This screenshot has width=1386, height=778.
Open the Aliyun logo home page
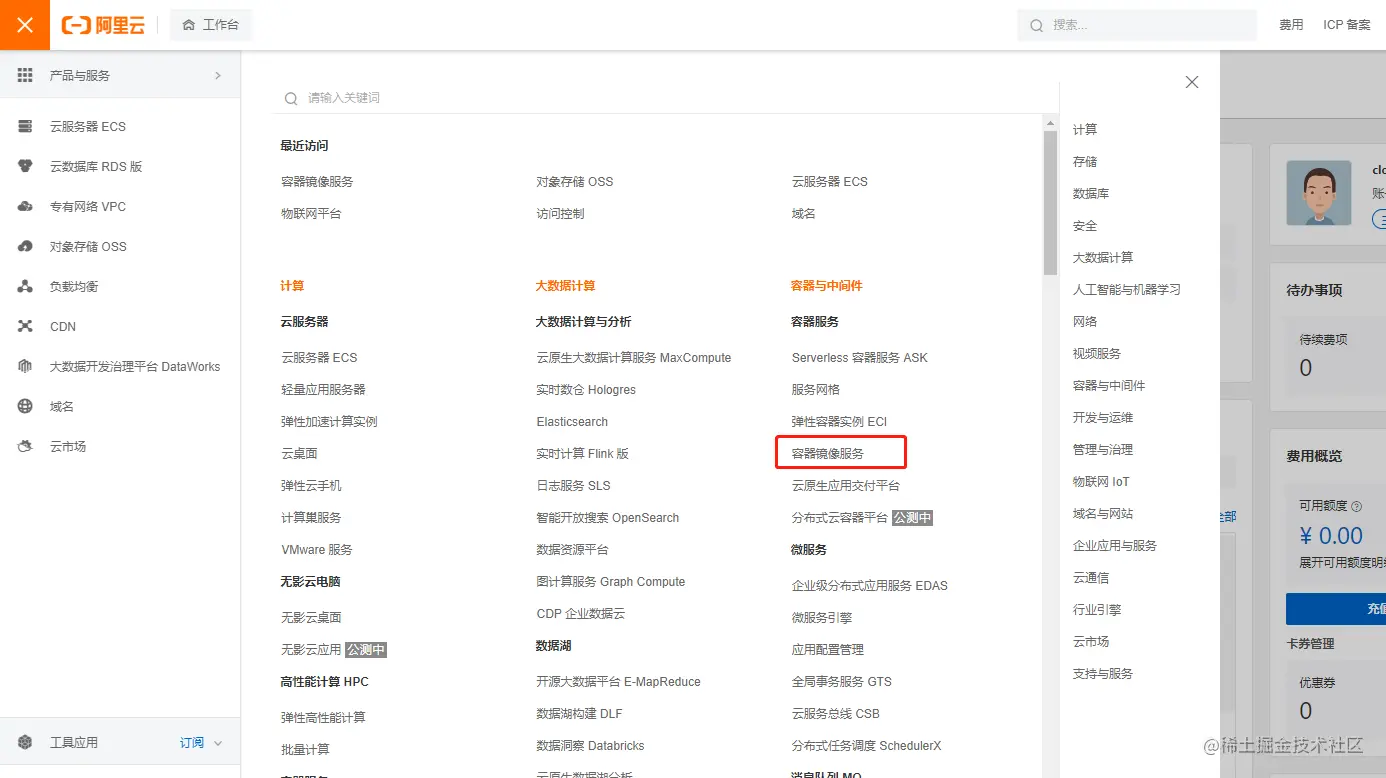(103, 25)
